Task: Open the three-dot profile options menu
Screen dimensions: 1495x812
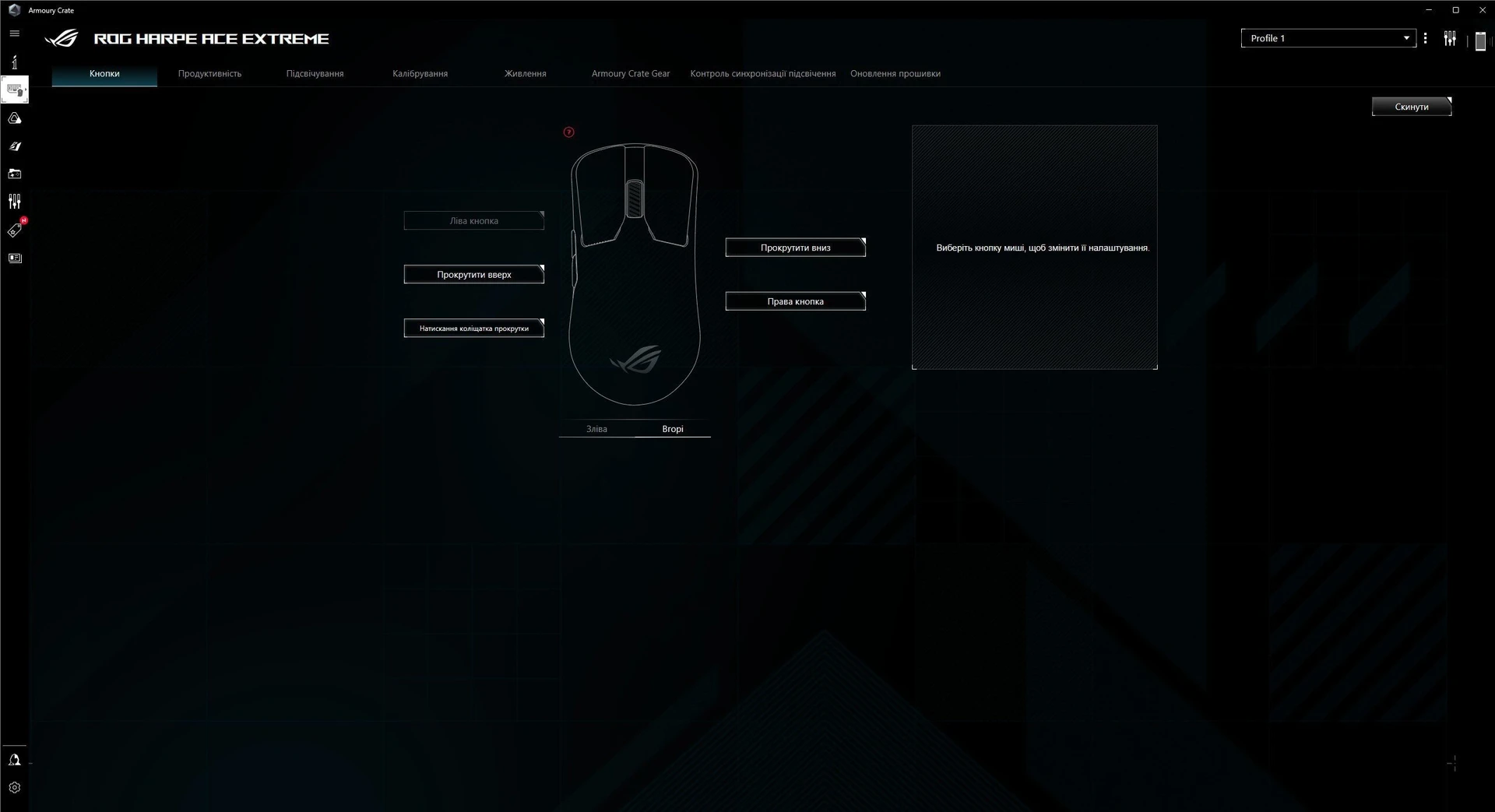Action: tap(1425, 38)
